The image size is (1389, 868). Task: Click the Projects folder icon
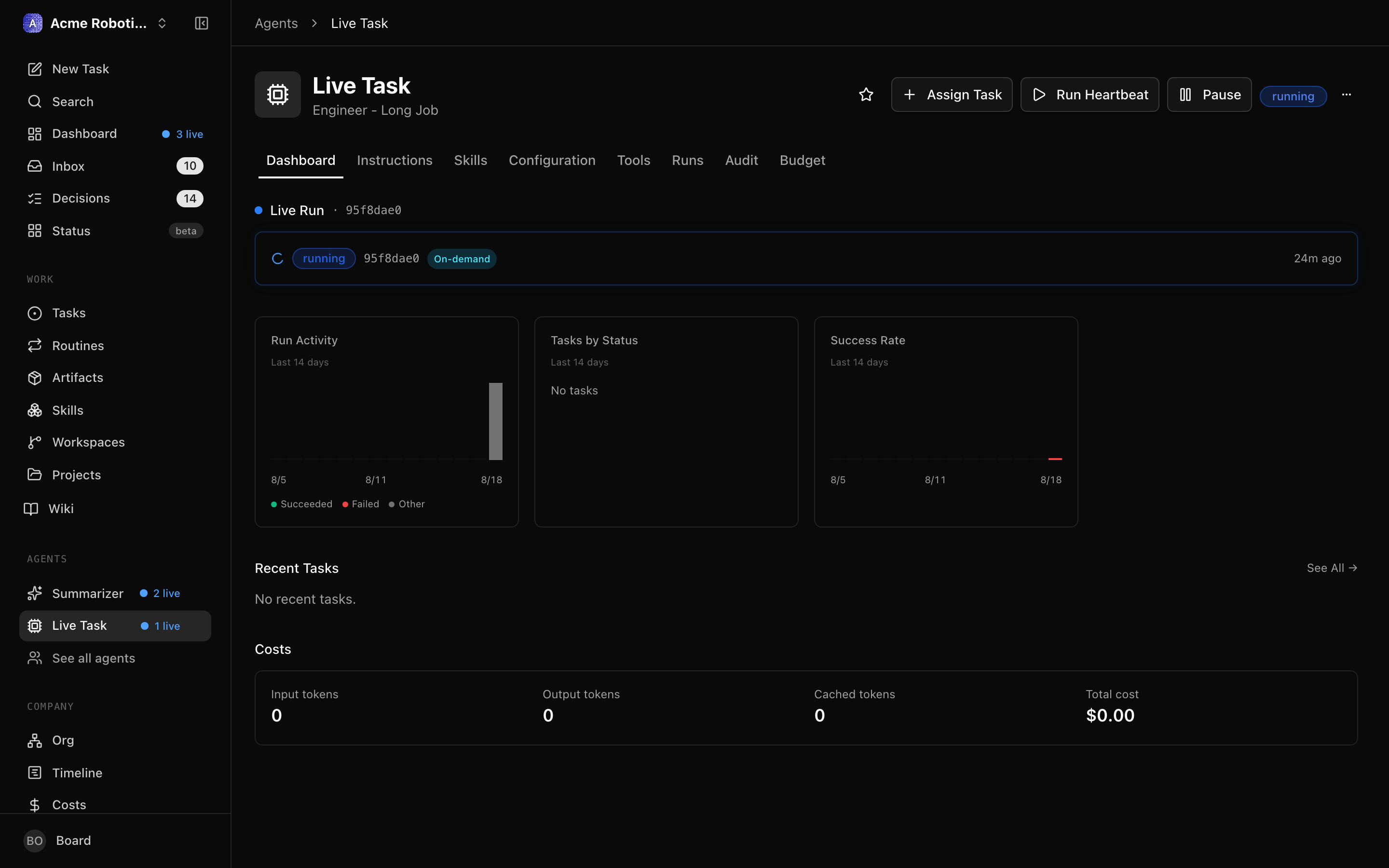click(34, 475)
